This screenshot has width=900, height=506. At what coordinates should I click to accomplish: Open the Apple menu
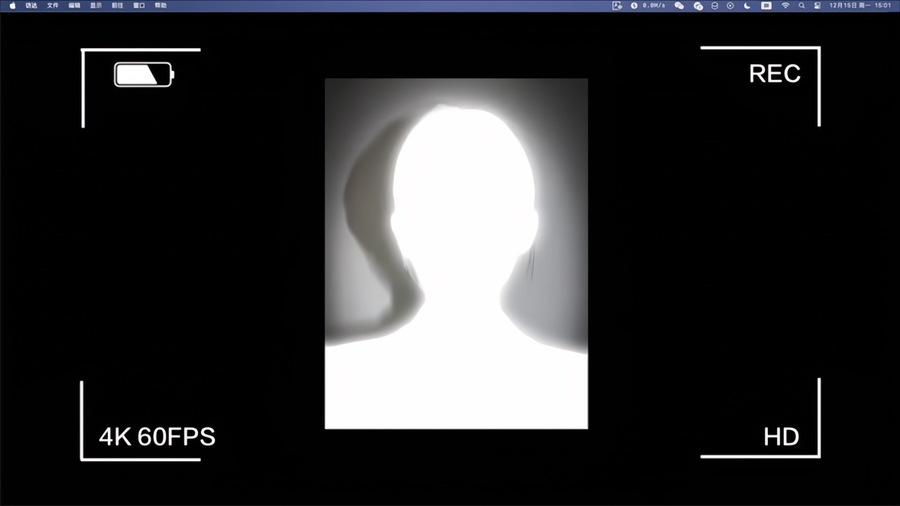pos(12,5)
